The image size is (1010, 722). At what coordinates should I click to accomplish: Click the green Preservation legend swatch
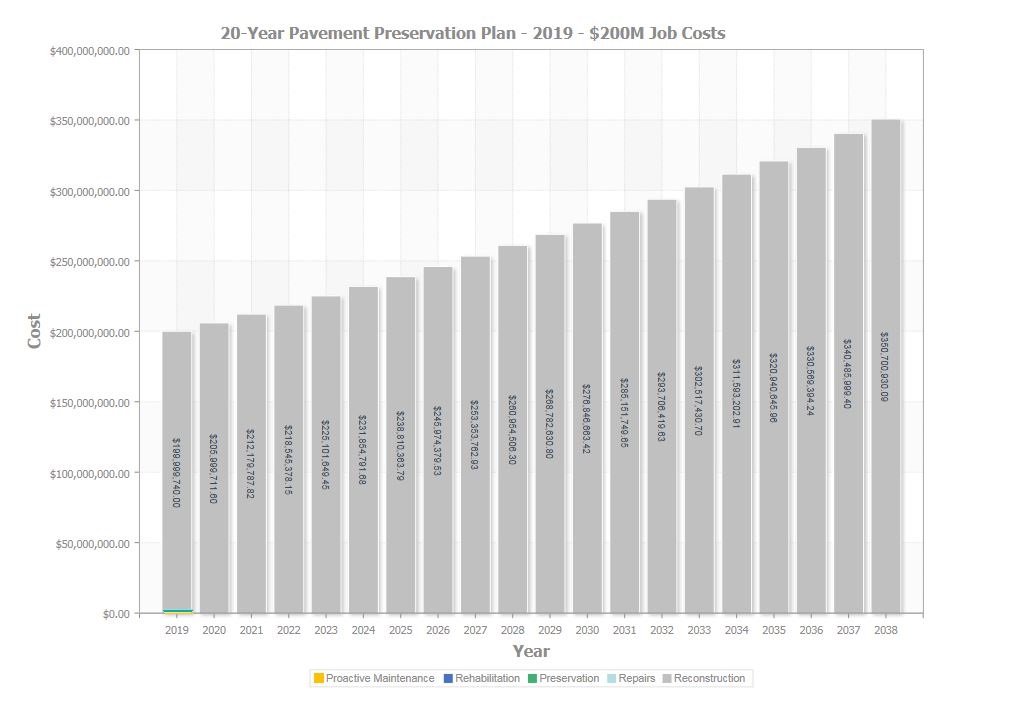pyautogui.click(x=532, y=678)
